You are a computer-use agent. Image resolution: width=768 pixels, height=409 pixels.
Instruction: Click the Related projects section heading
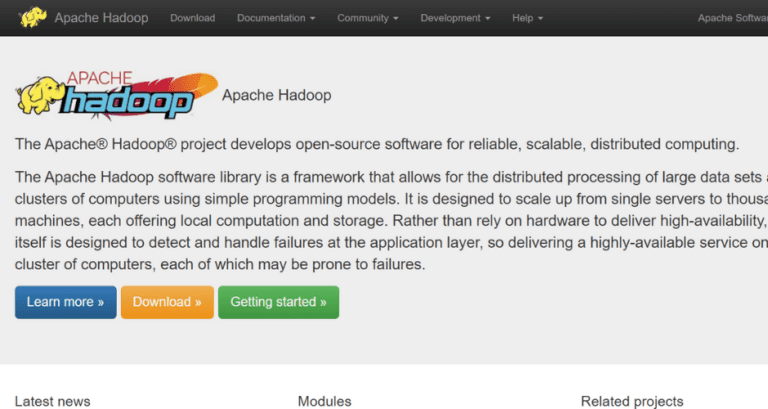point(632,401)
